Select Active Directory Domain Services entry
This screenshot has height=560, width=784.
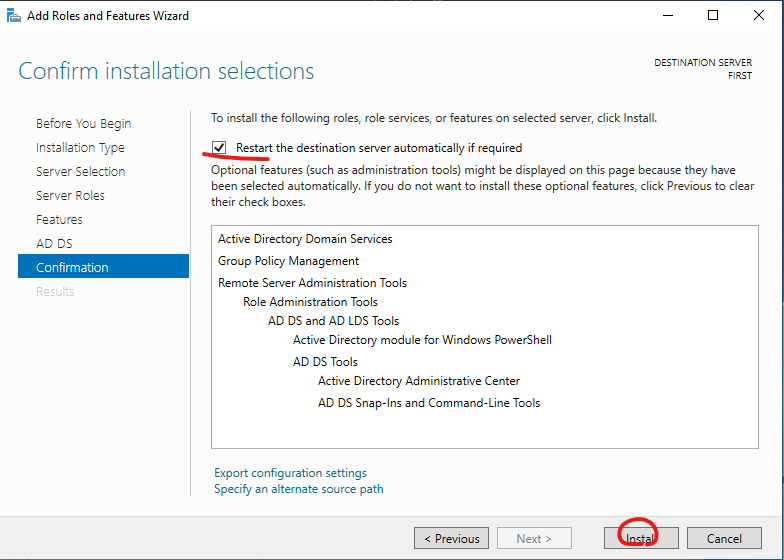click(305, 239)
